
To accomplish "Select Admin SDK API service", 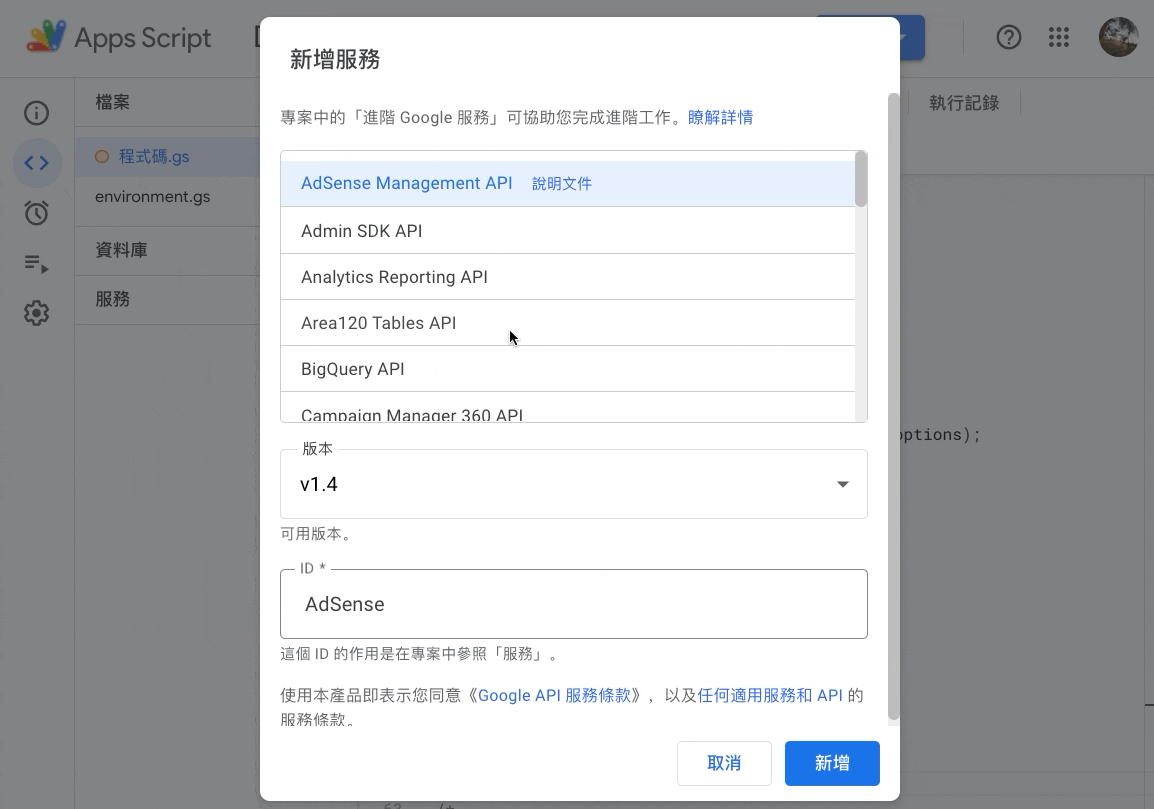I will click(567, 230).
